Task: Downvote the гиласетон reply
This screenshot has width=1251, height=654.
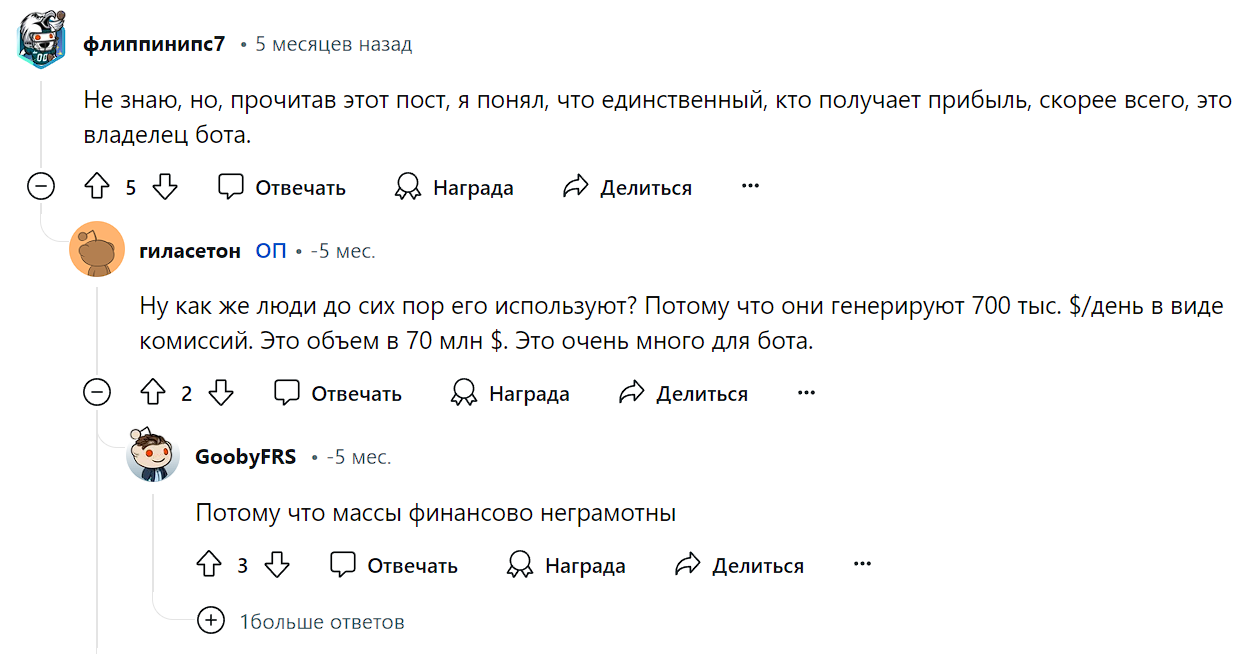Action: 221,393
